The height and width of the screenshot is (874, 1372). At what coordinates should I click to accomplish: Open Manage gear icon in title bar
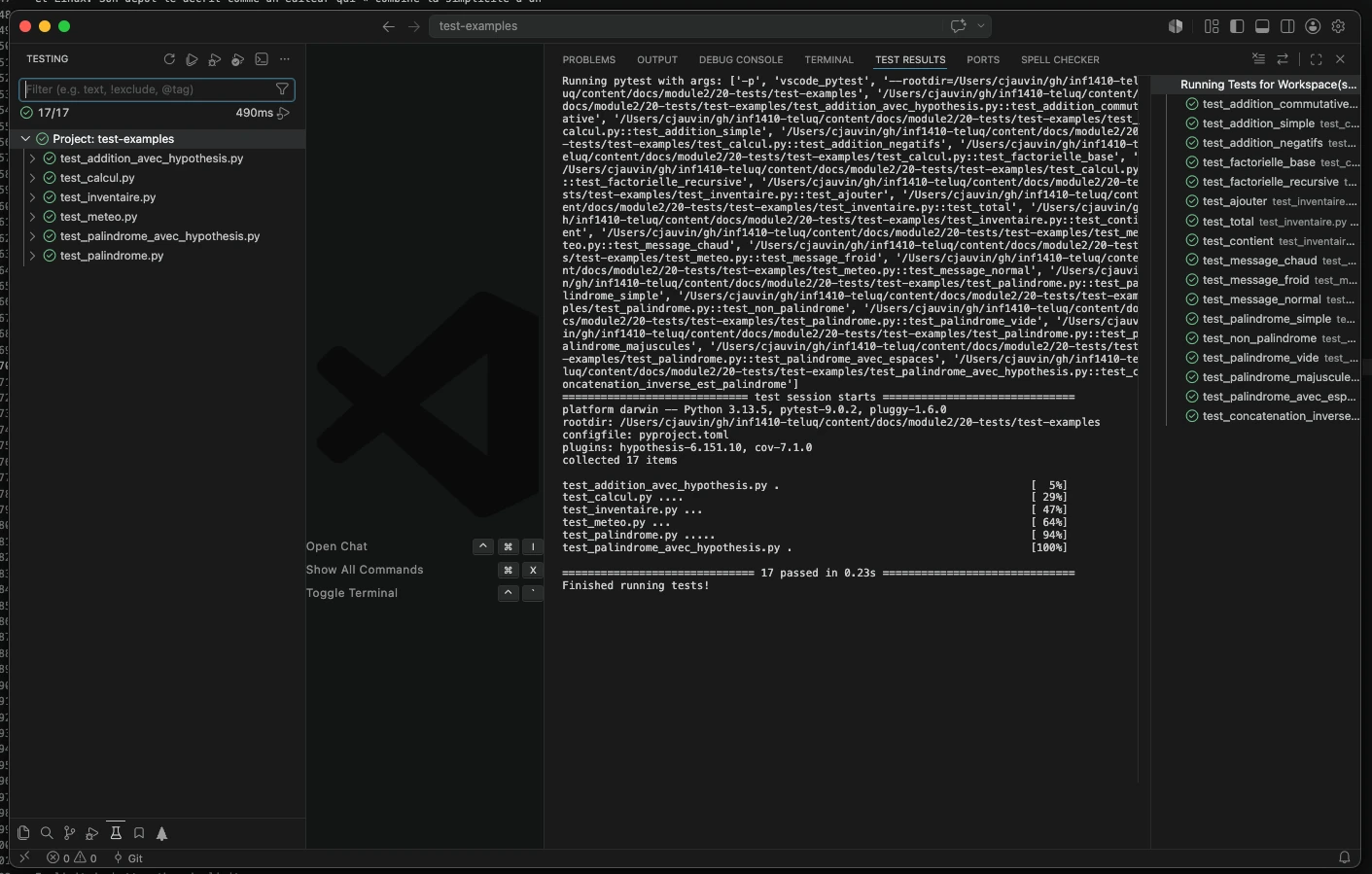(x=1339, y=26)
